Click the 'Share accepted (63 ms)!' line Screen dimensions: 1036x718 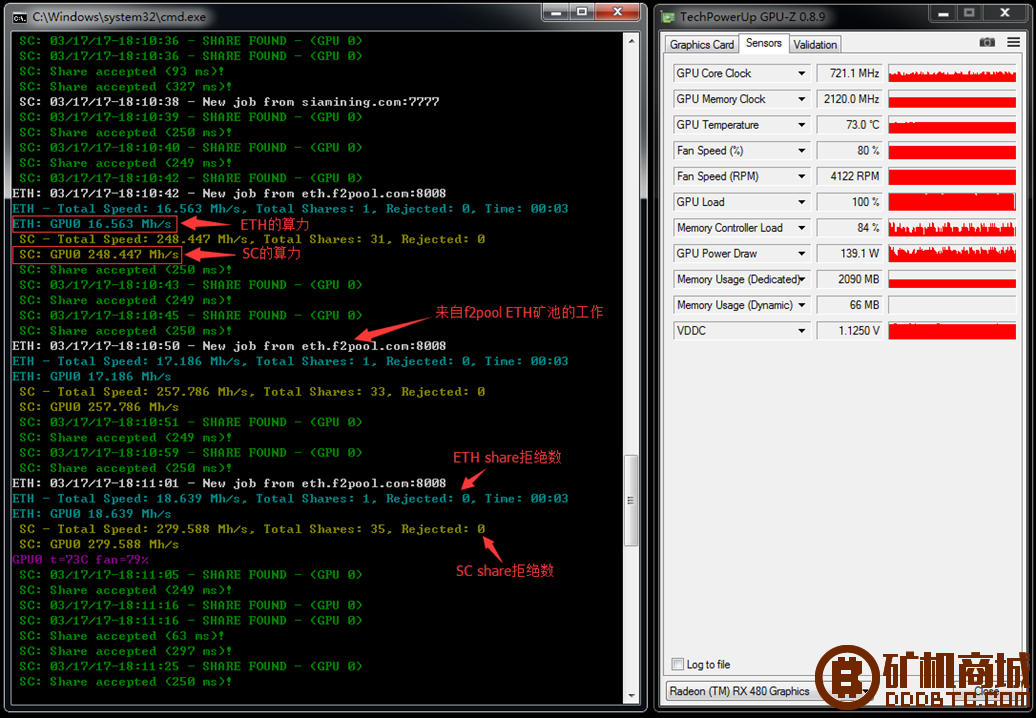[x=122, y=635]
